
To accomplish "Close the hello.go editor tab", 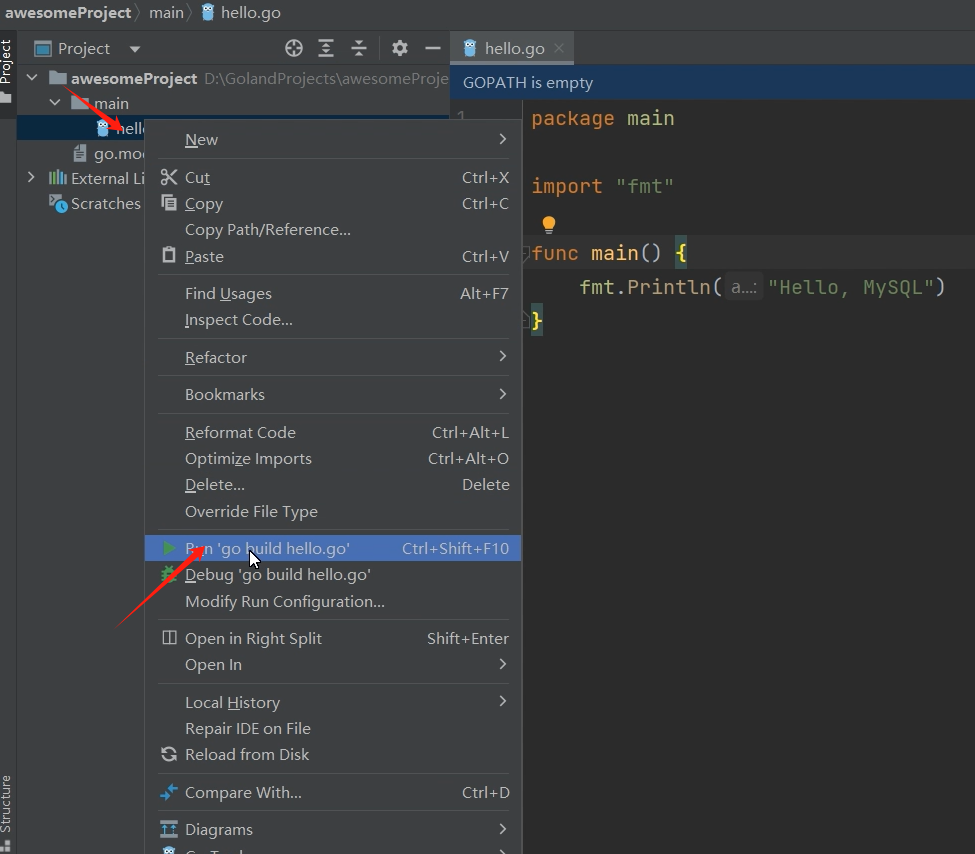I will tap(559, 48).
